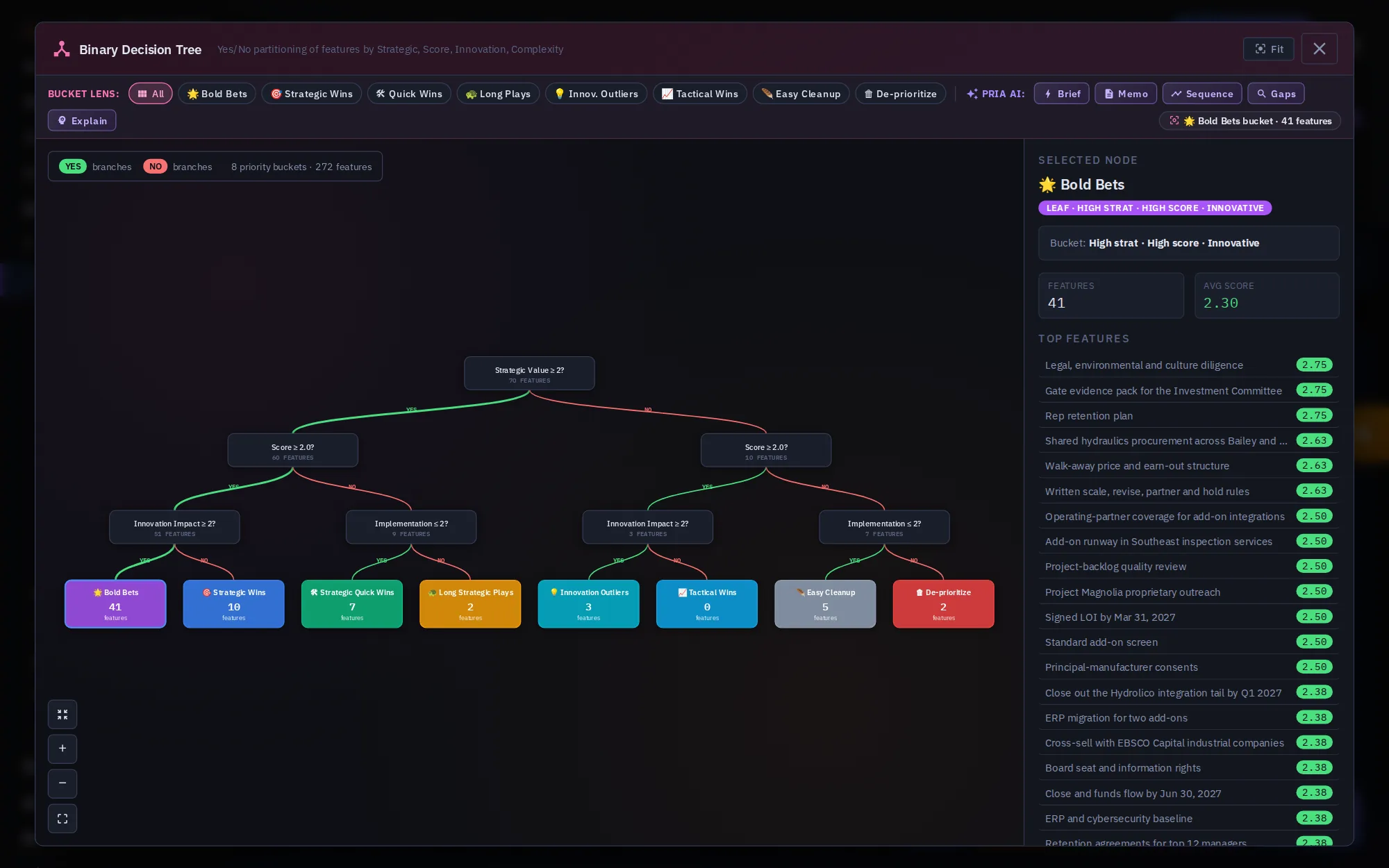The image size is (1389, 868).
Task: Click the fullscreen frame icon
Action: click(63, 819)
